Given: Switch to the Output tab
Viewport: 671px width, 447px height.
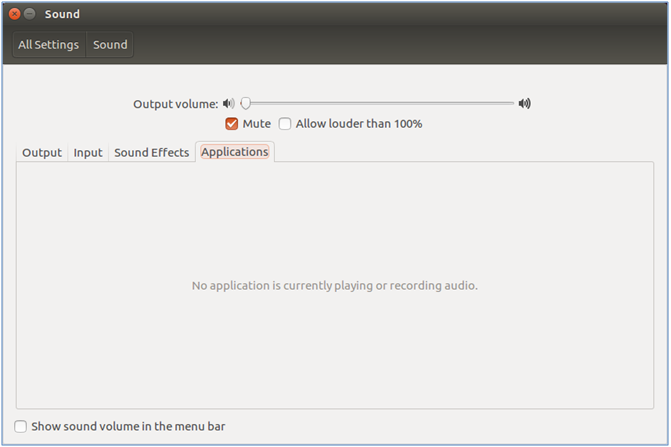Looking at the screenshot, I should [x=42, y=153].
